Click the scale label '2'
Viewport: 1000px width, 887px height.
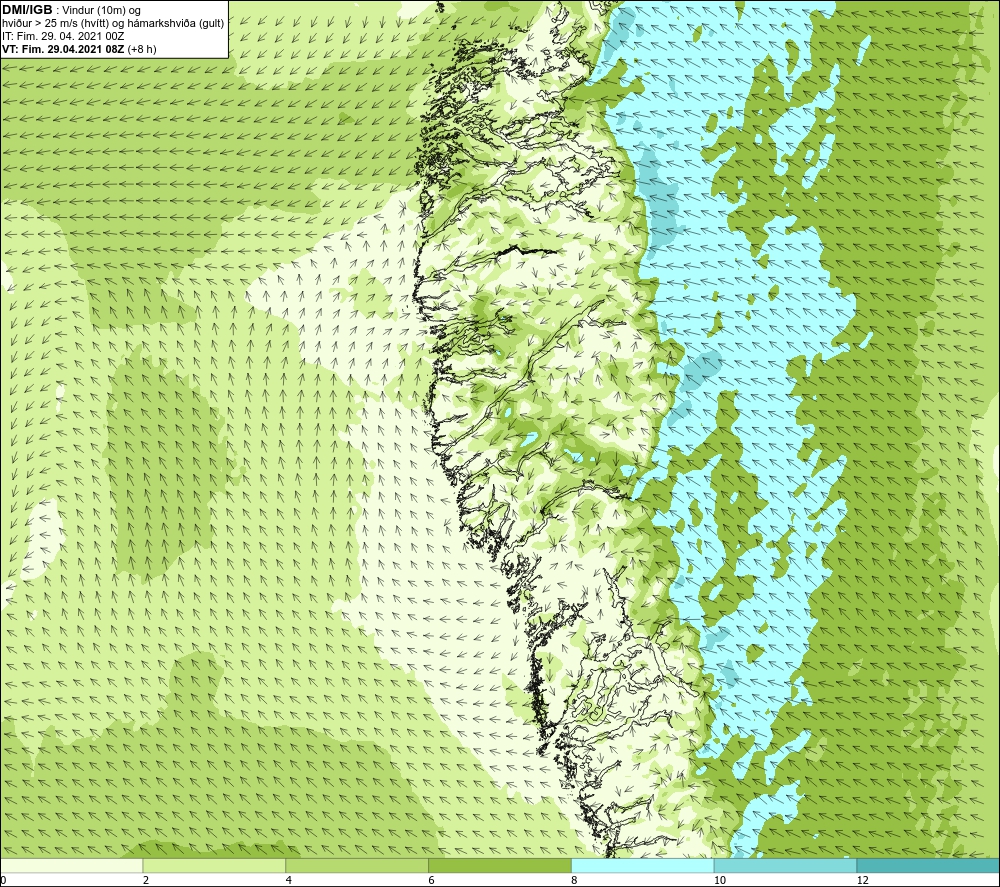pos(146,880)
